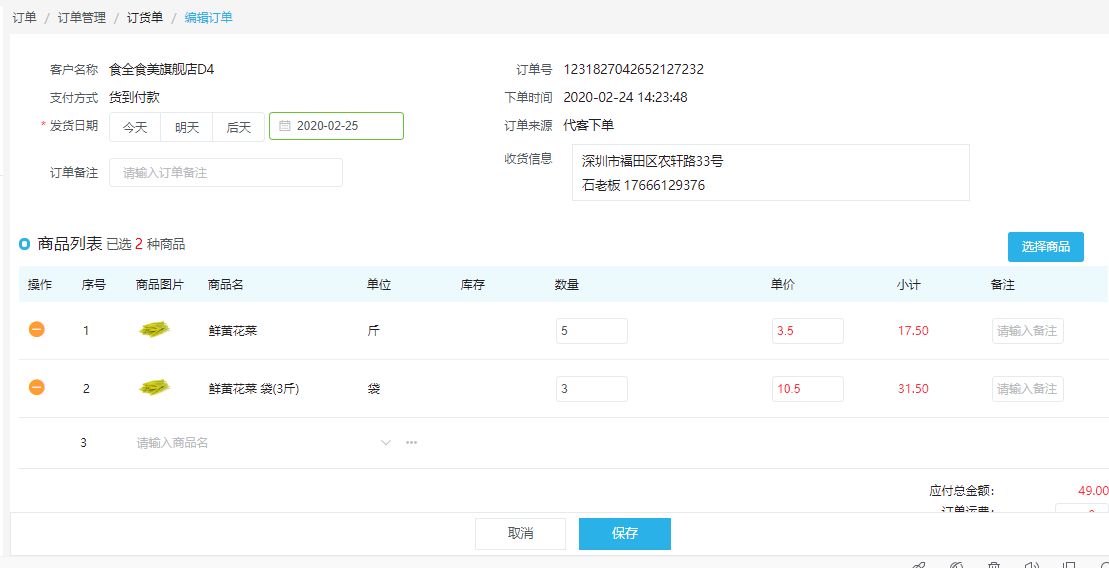Edit the quantity field showing 5
This screenshot has height=568, width=1109.
coord(592,331)
